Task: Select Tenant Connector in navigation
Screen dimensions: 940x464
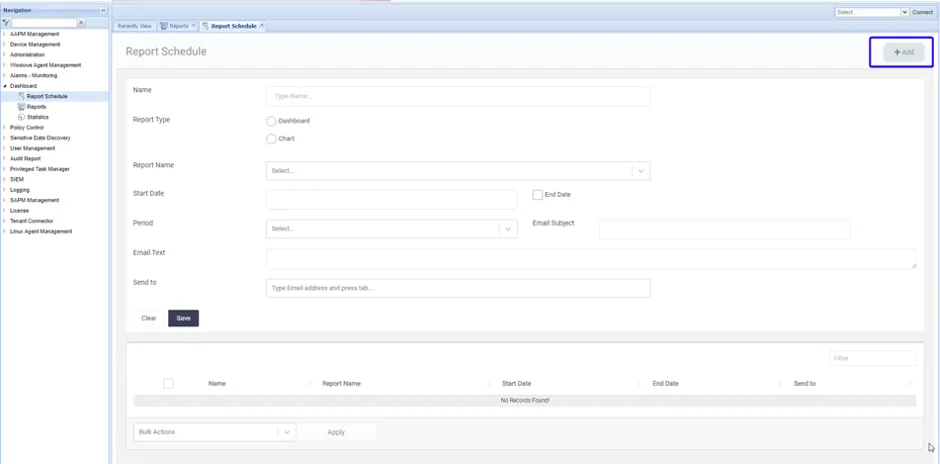Action: [x=31, y=221]
